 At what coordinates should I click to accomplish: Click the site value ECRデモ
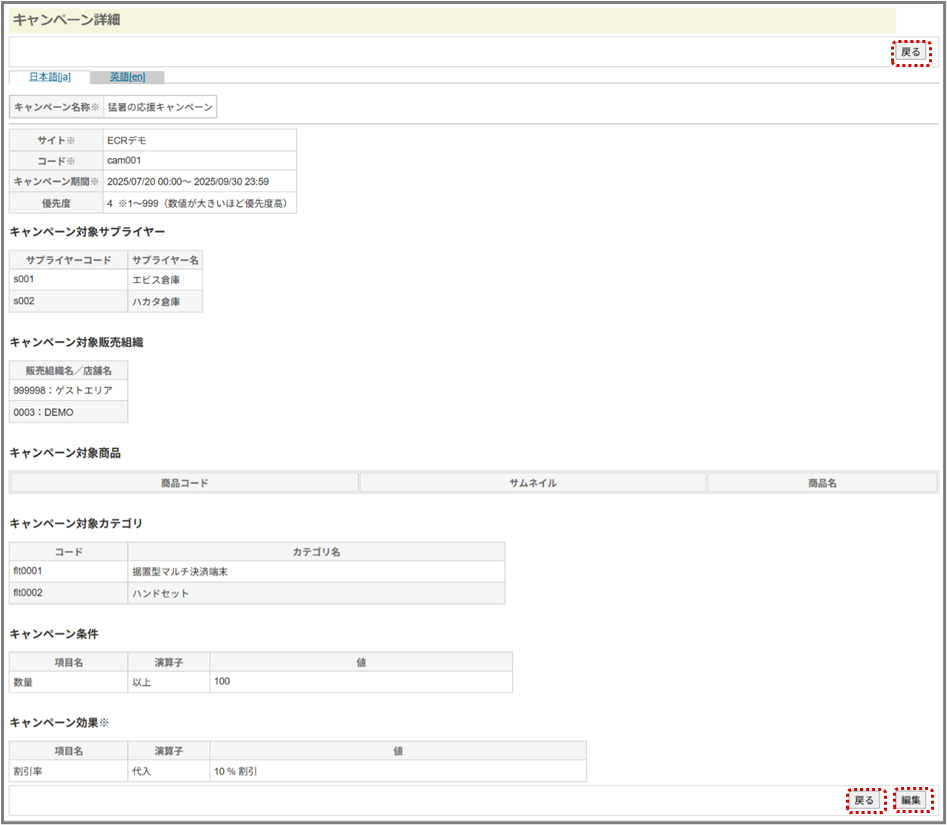(127, 140)
